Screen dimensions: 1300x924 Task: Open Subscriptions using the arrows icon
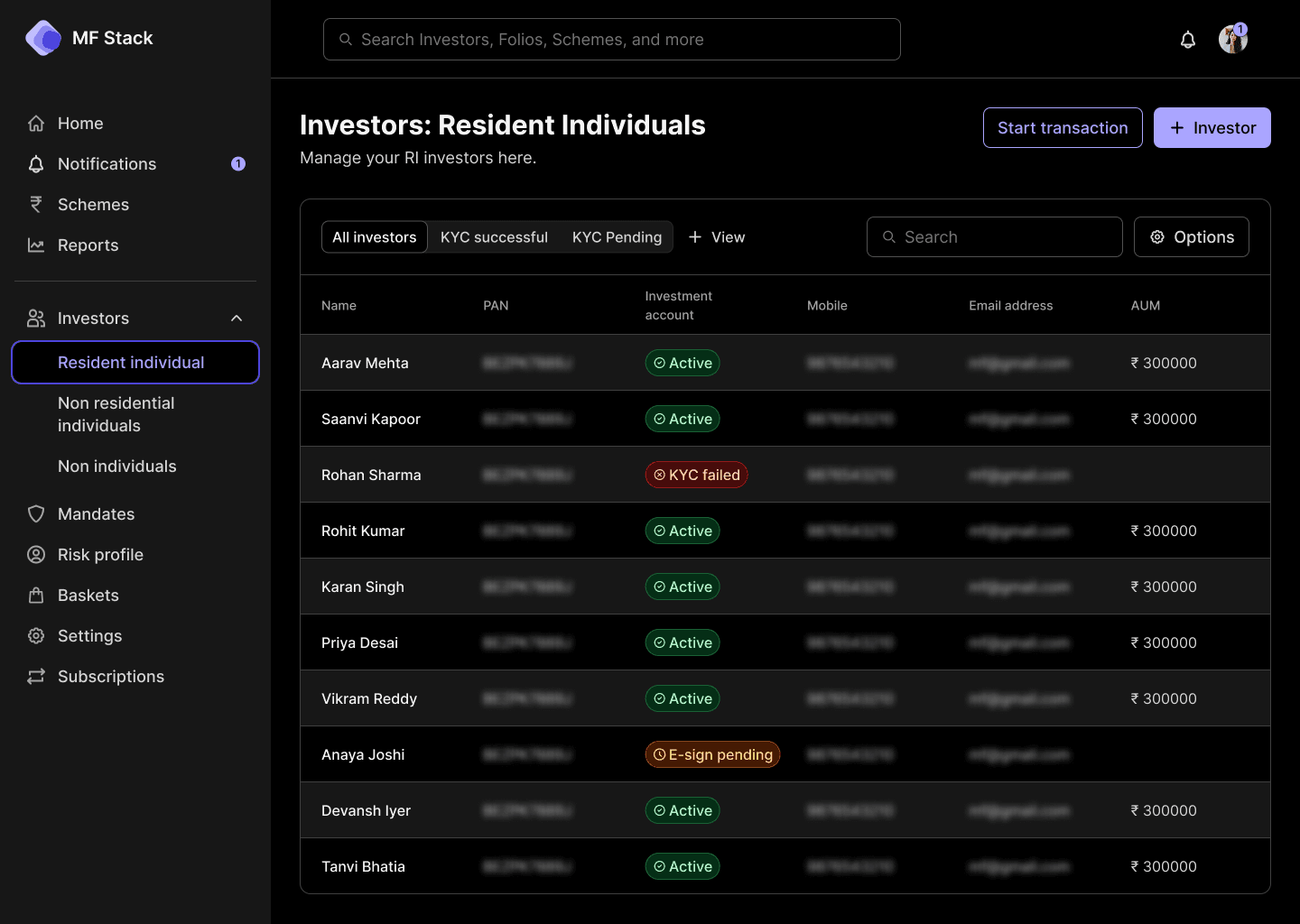tap(36, 676)
